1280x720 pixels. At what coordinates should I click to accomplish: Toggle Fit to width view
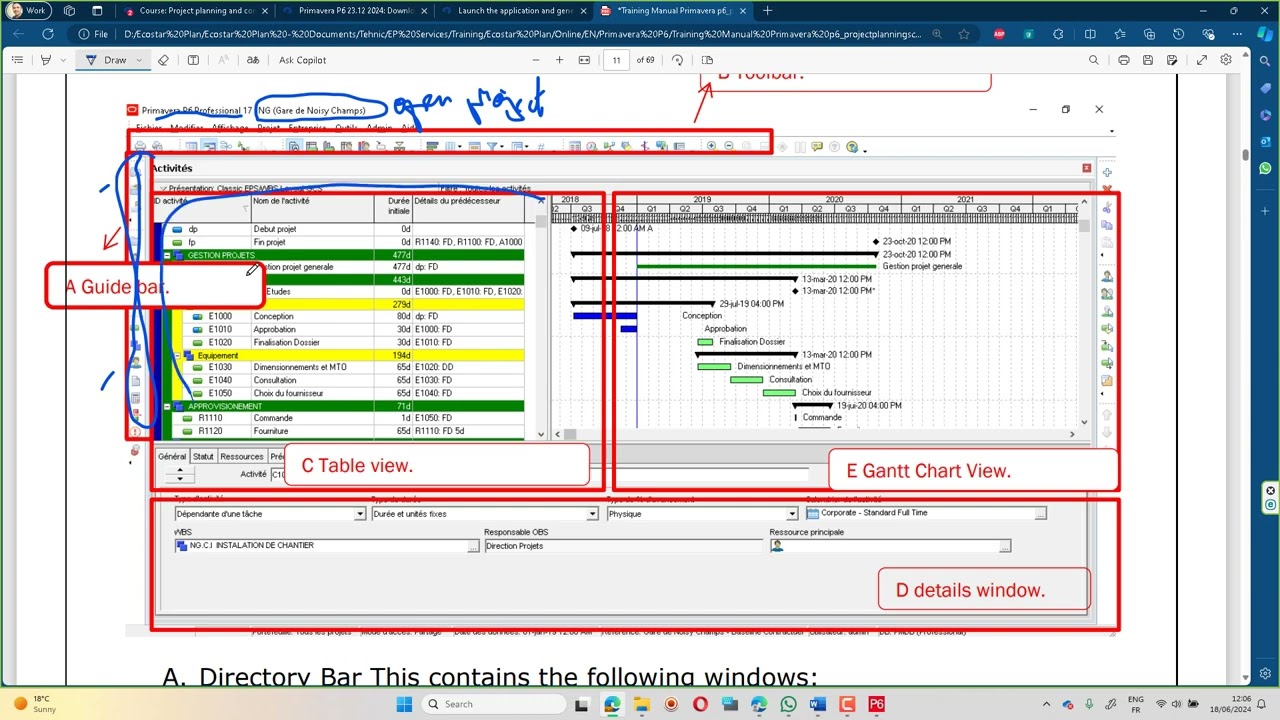(585, 60)
